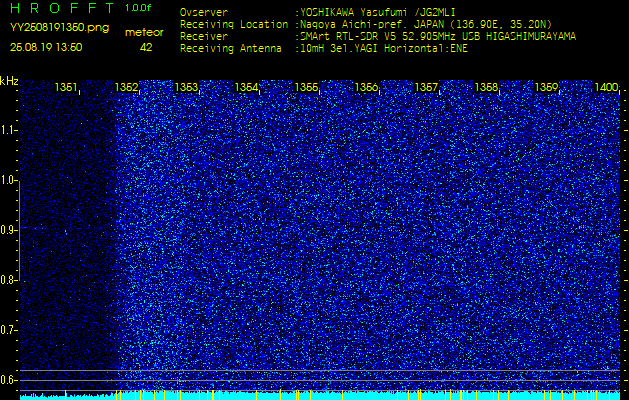Click the 0.8 frequency axis label
Viewport: 629px width, 400px height.
(x=8, y=280)
